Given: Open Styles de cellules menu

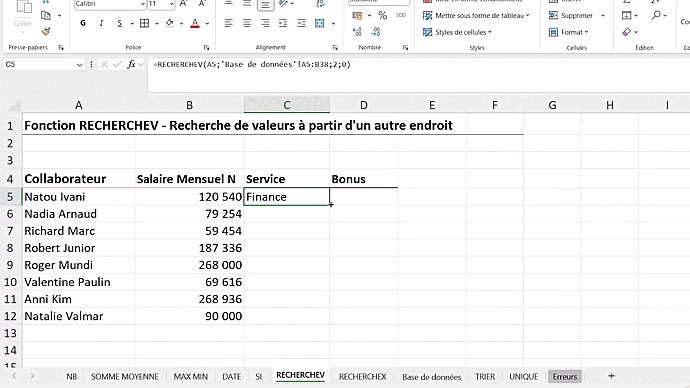Looking at the screenshot, I should coord(457,32).
